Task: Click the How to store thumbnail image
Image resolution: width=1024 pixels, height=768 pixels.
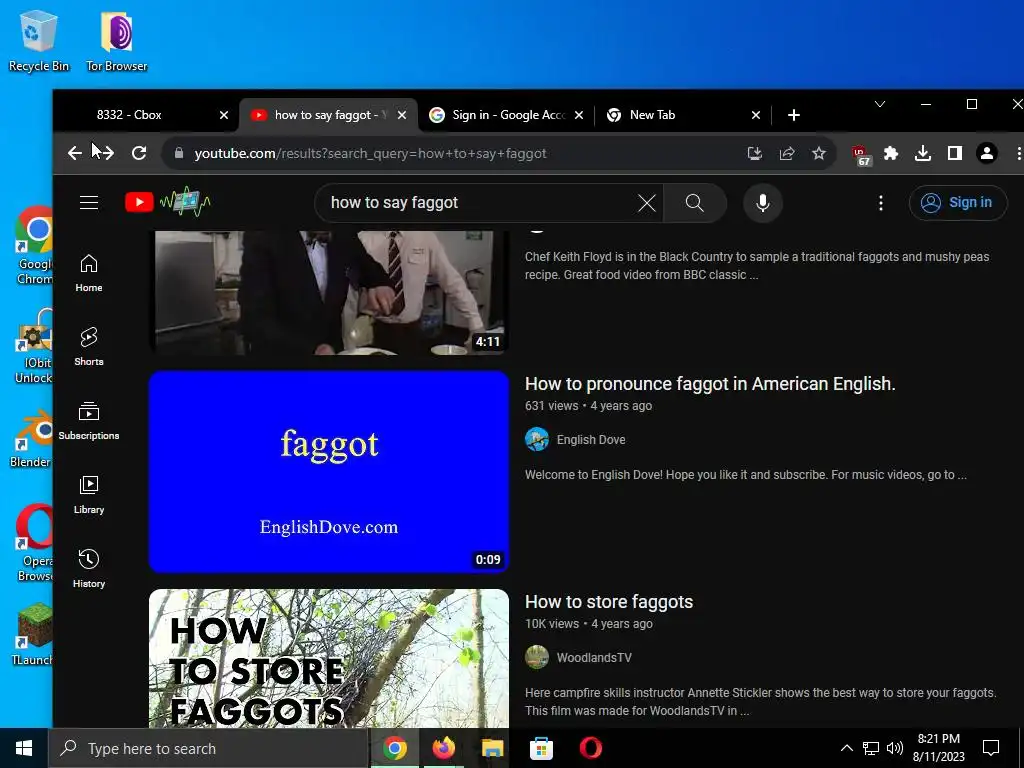Action: [328, 658]
